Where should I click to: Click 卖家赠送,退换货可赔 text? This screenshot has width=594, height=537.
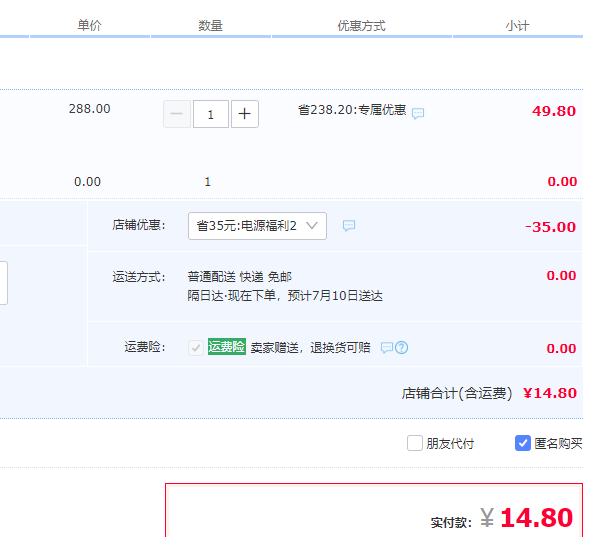(310, 347)
